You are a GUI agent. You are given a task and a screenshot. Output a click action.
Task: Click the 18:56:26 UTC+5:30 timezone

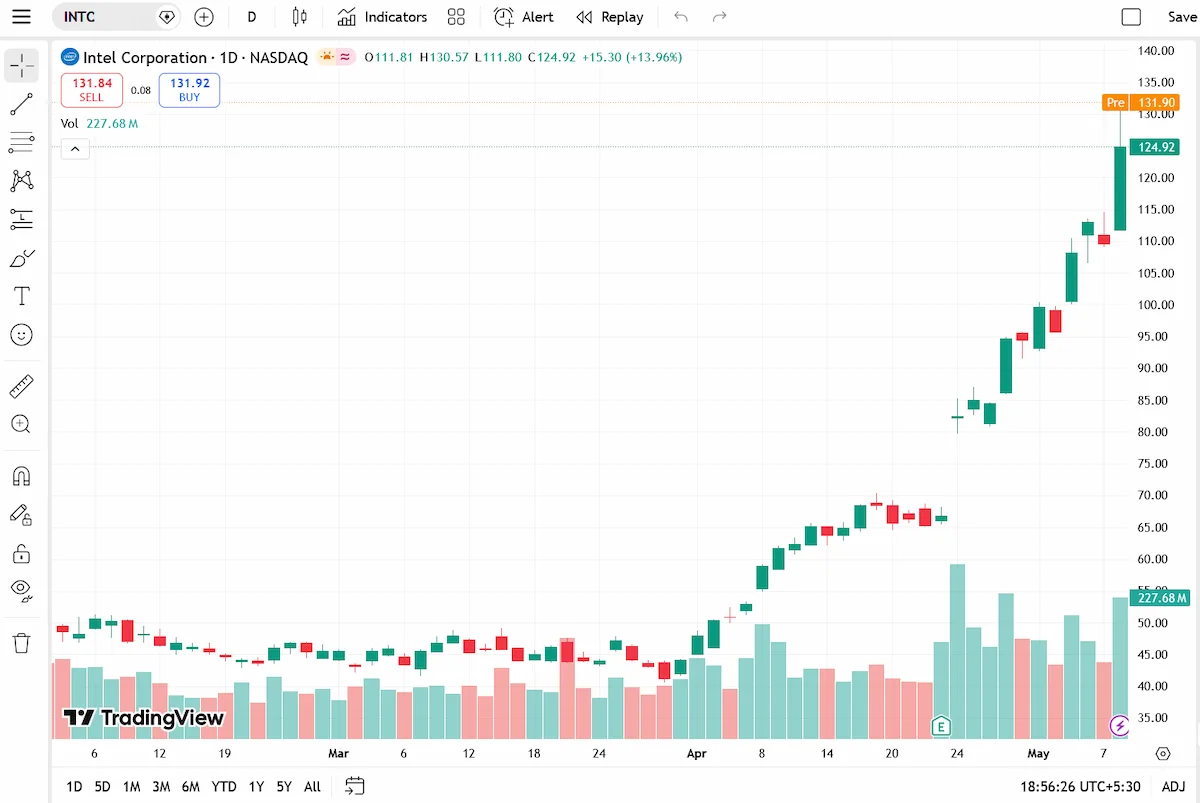pos(1082,786)
